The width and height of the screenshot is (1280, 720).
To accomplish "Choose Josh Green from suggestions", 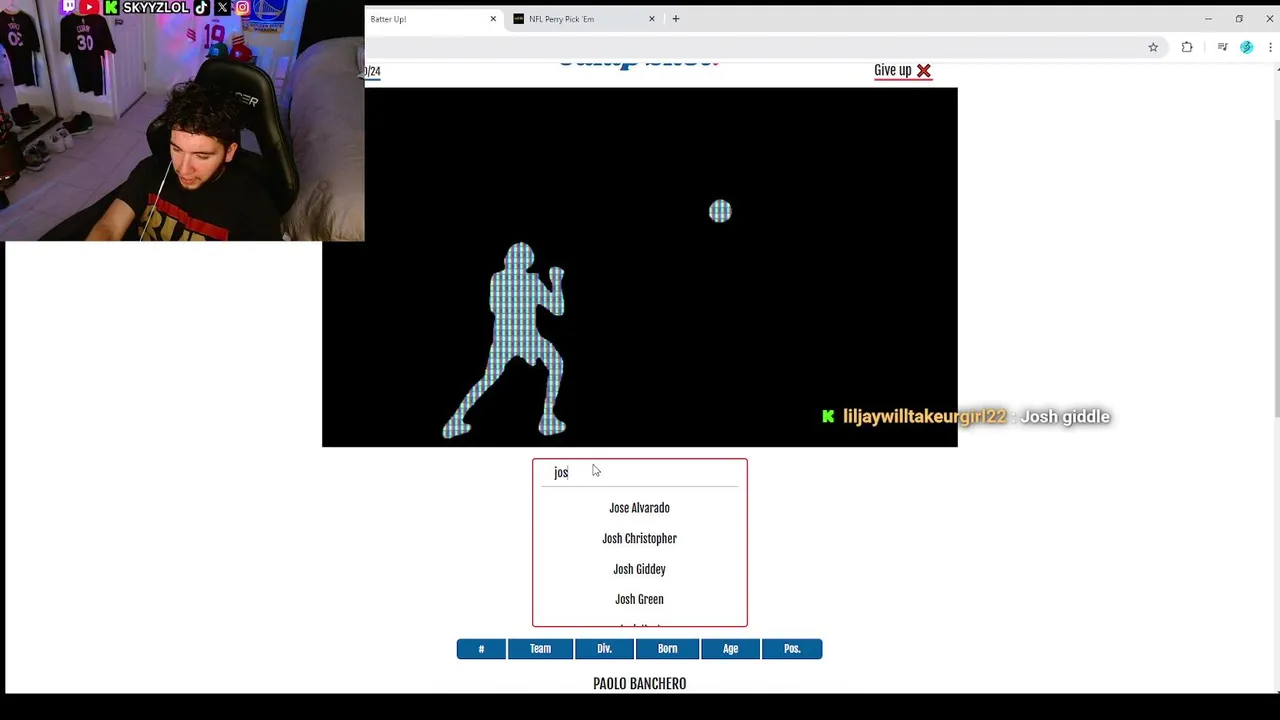I will click(x=639, y=599).
